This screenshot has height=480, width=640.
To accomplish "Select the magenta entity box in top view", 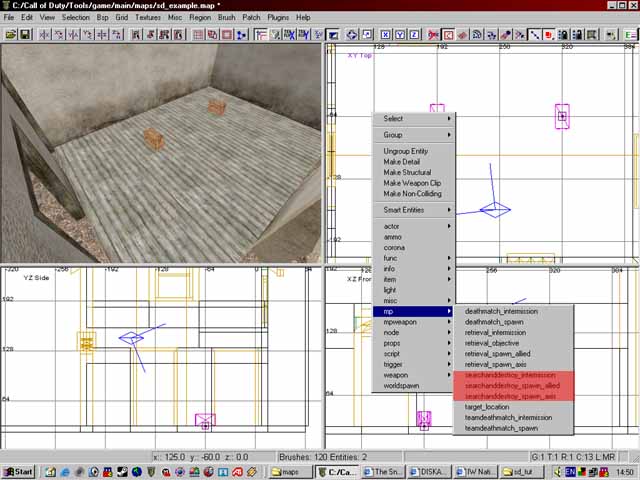I will 562,117.
